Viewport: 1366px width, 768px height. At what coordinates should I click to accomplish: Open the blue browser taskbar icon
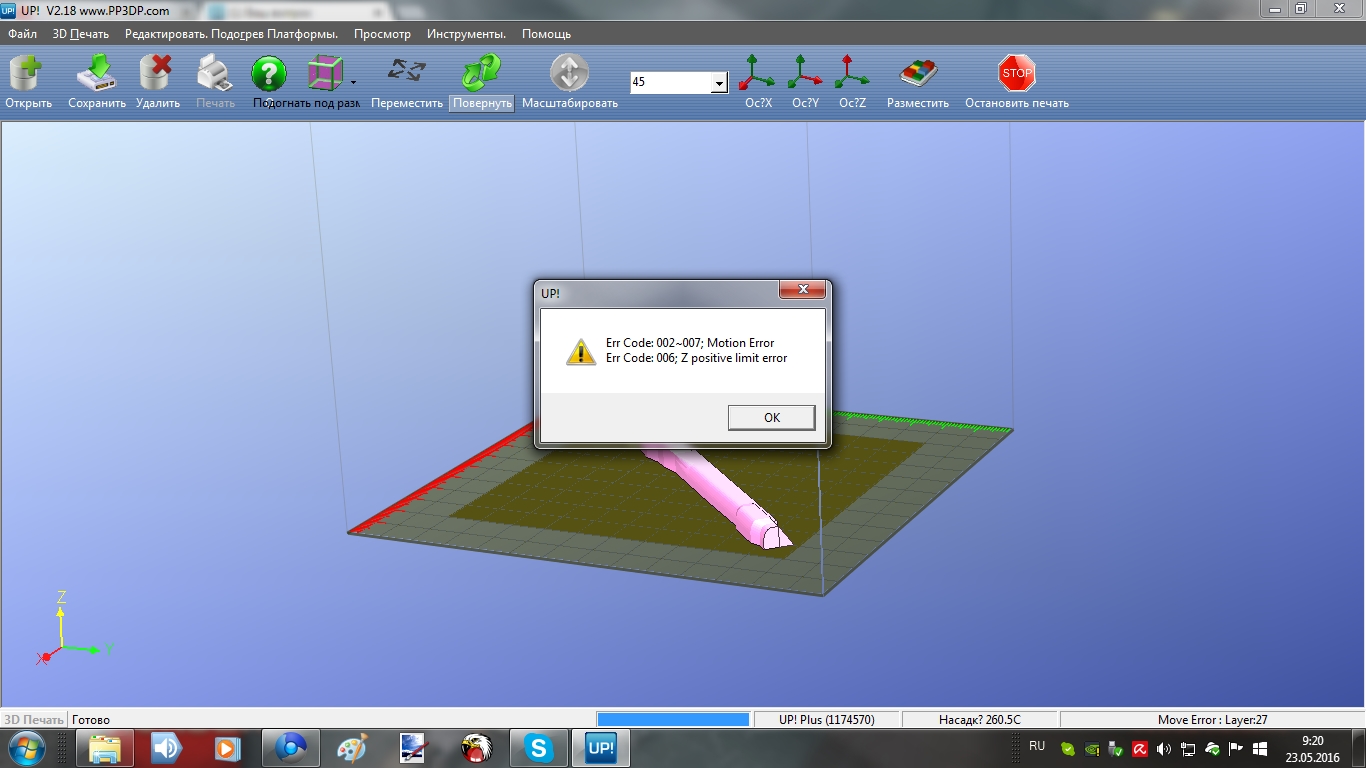[x=291, y=748]
